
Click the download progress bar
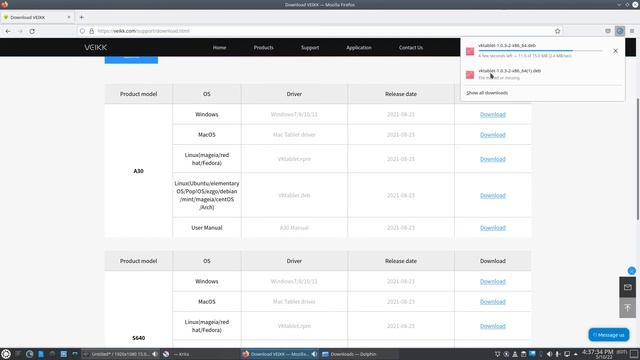540,51
